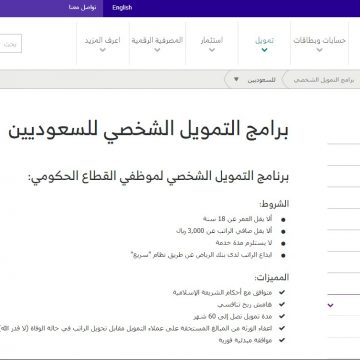
Task: Select heading برامج التمويل الشخصي للسعوديين
Action: coord(148,131)
